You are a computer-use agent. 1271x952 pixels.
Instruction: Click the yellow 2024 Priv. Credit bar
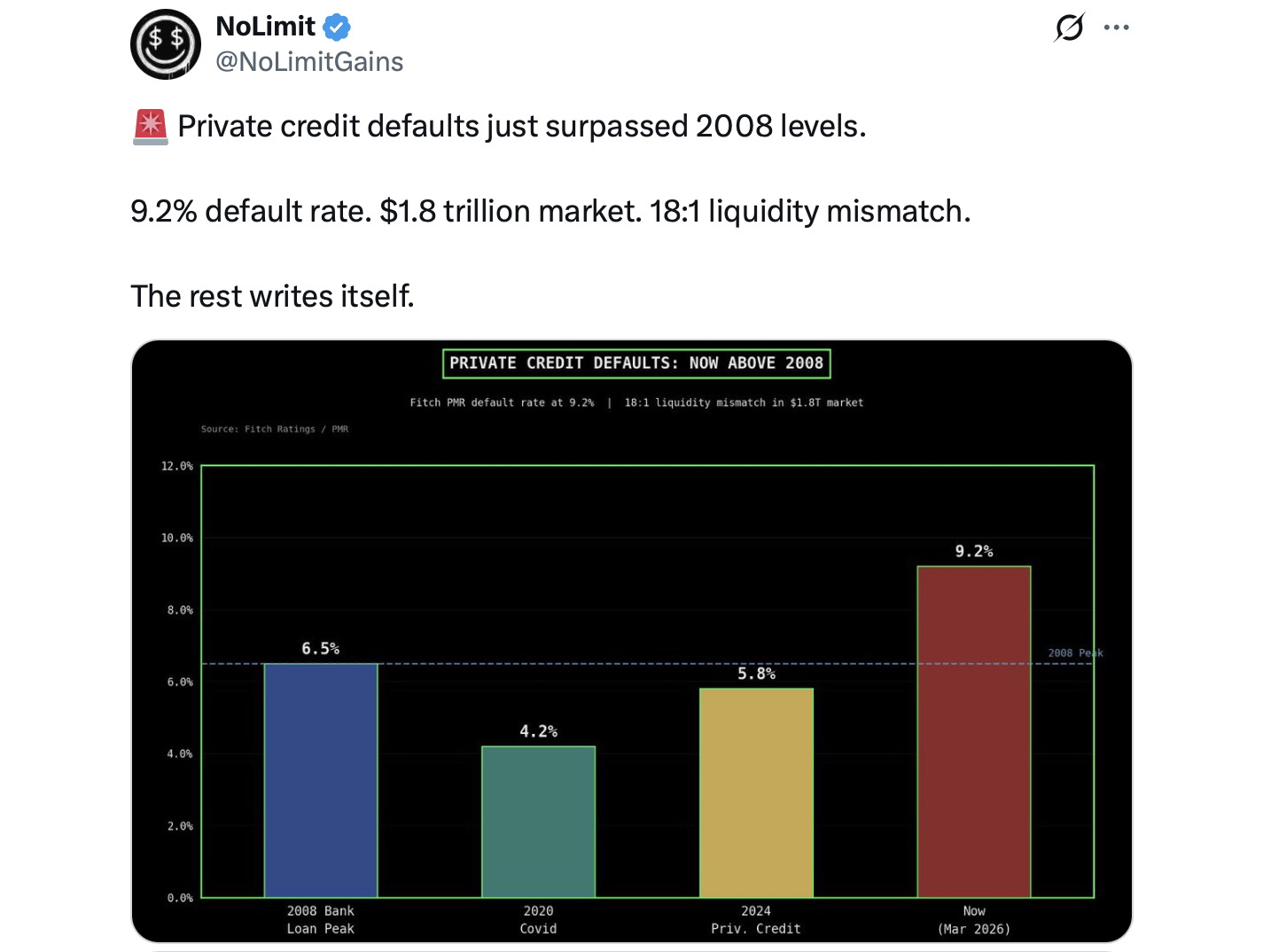point(755,793)
